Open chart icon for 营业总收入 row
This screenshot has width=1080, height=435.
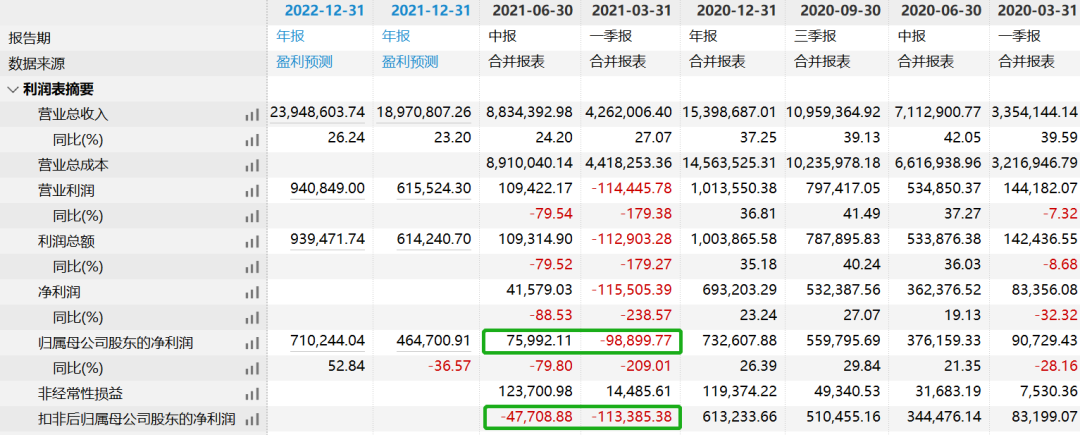pos(252,115)
